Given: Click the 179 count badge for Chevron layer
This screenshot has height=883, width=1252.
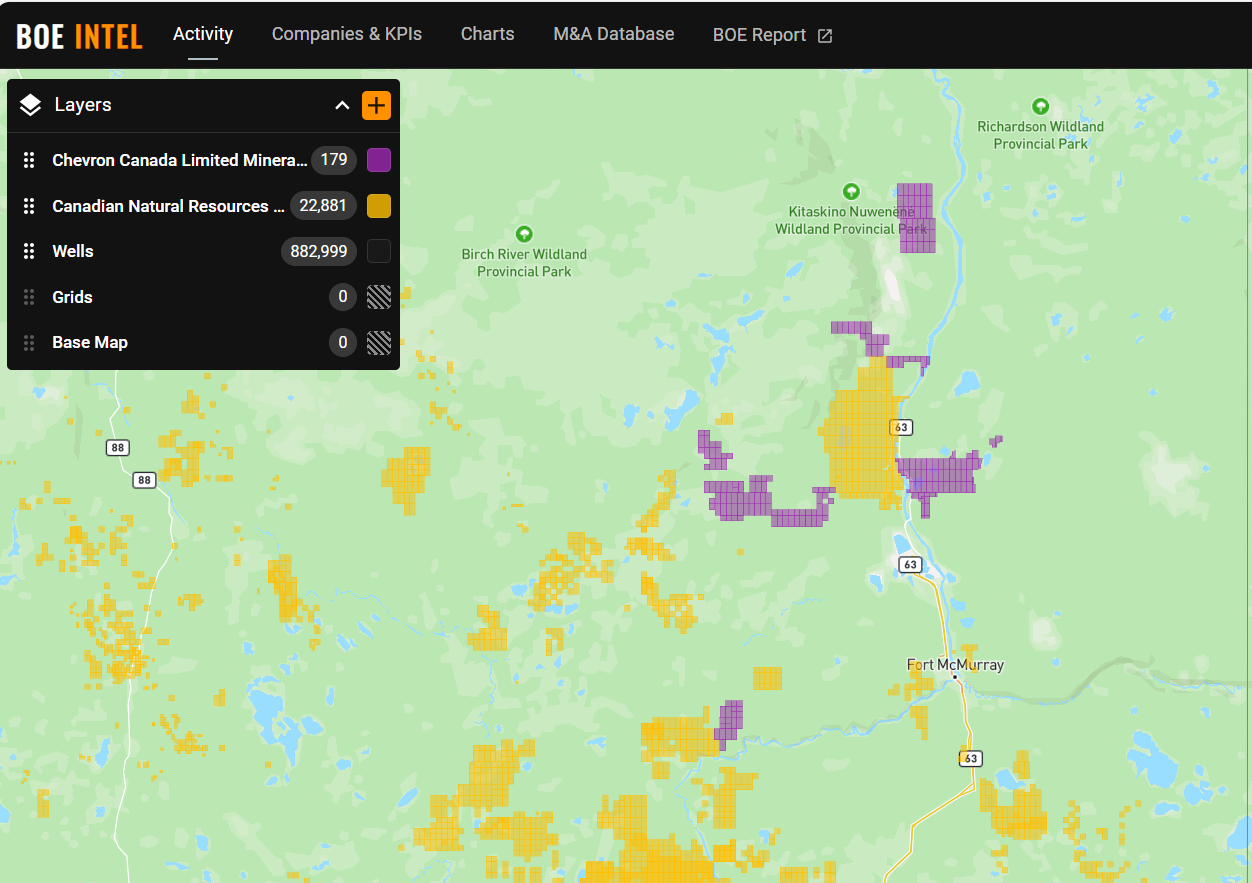Looking at the screenshot, I should coord(334,160).
